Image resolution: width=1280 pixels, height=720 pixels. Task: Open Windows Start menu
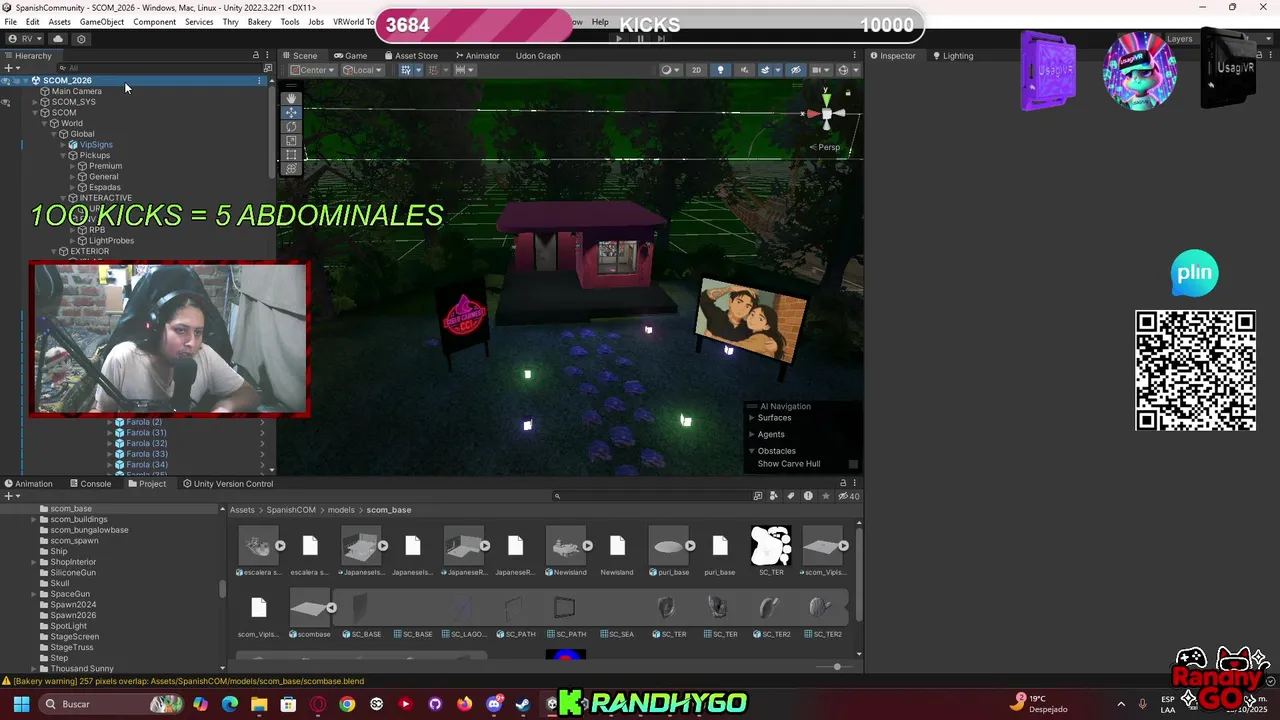click(21, 704)
